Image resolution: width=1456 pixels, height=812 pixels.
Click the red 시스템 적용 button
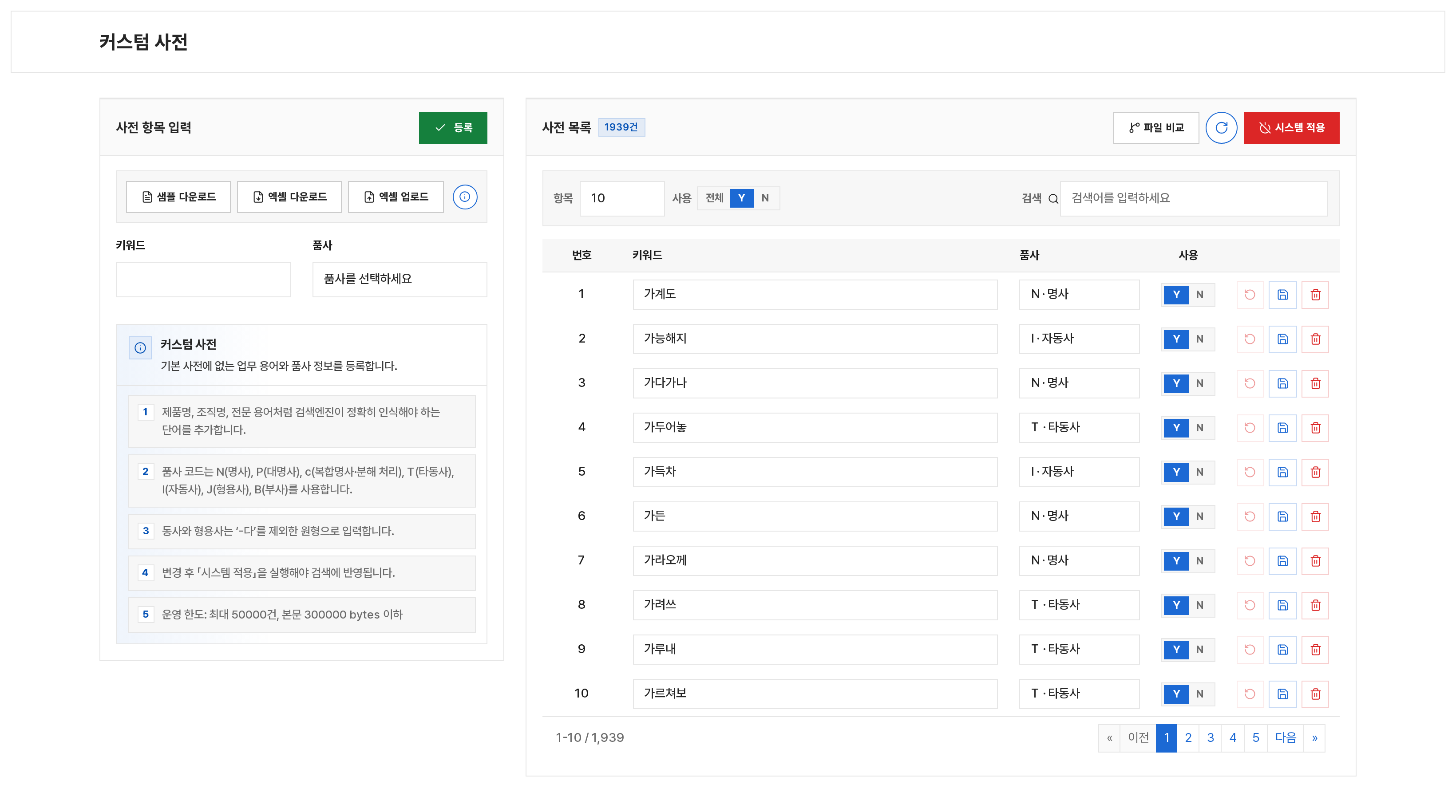(x=1291, y=128)
